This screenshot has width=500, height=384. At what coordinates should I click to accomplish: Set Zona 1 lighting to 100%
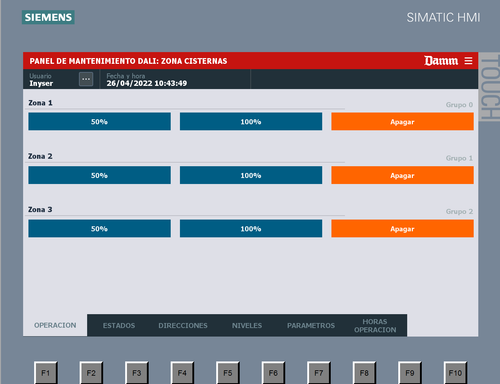click(x=251, y=122)
